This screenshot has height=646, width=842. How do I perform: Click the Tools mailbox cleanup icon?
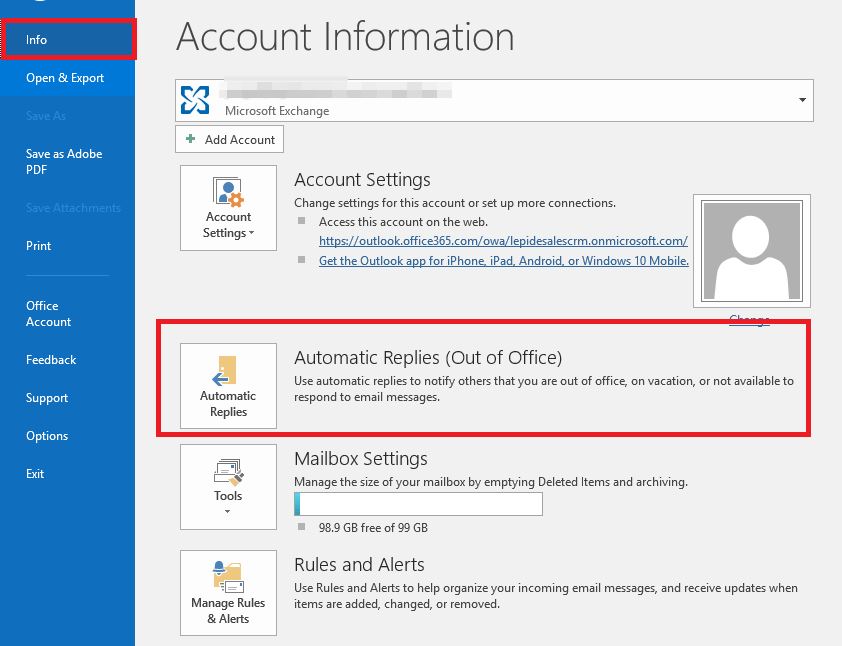[228, 472]
